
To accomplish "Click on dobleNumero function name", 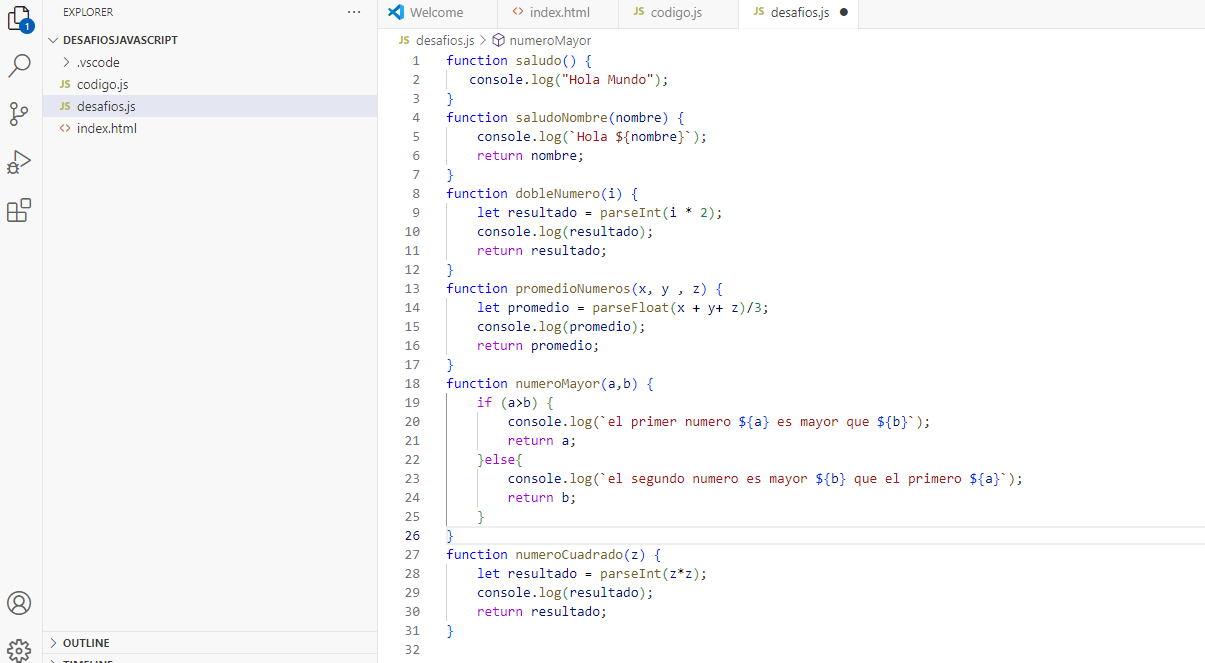I will click(557, 193).
